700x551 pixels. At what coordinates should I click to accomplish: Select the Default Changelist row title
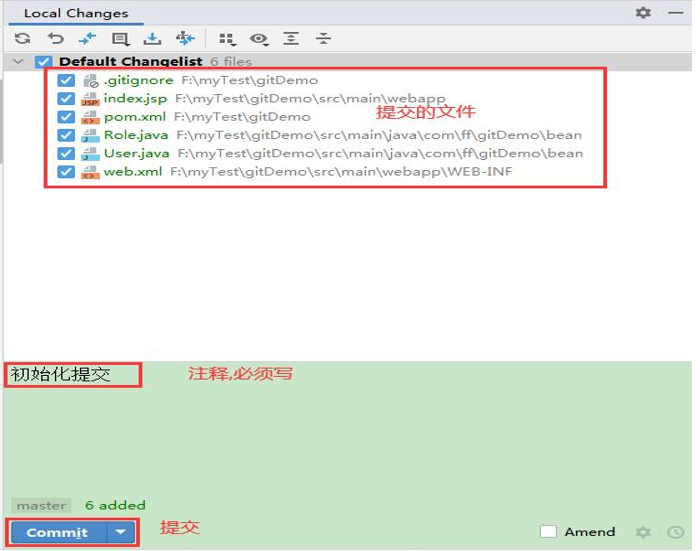point(131,62)
